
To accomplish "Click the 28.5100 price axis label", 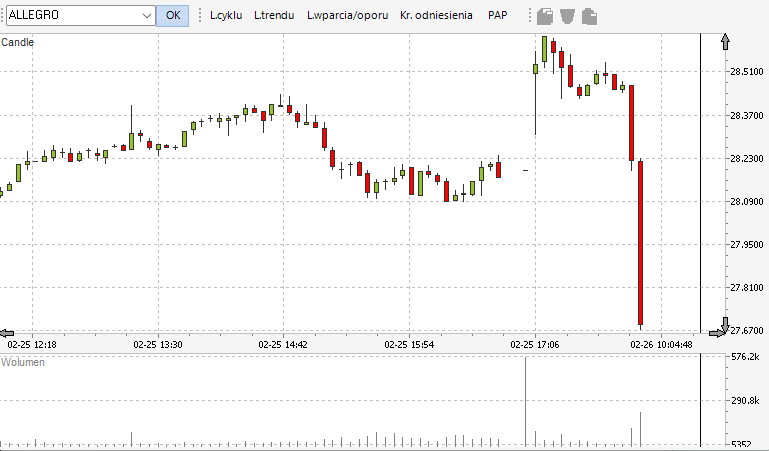I will coord(747,72).
